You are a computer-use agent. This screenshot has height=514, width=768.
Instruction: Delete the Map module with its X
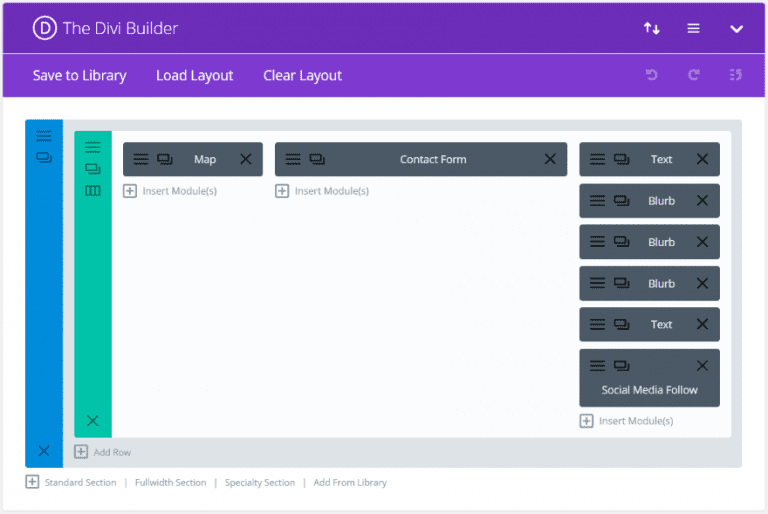[x=245, y=159]
